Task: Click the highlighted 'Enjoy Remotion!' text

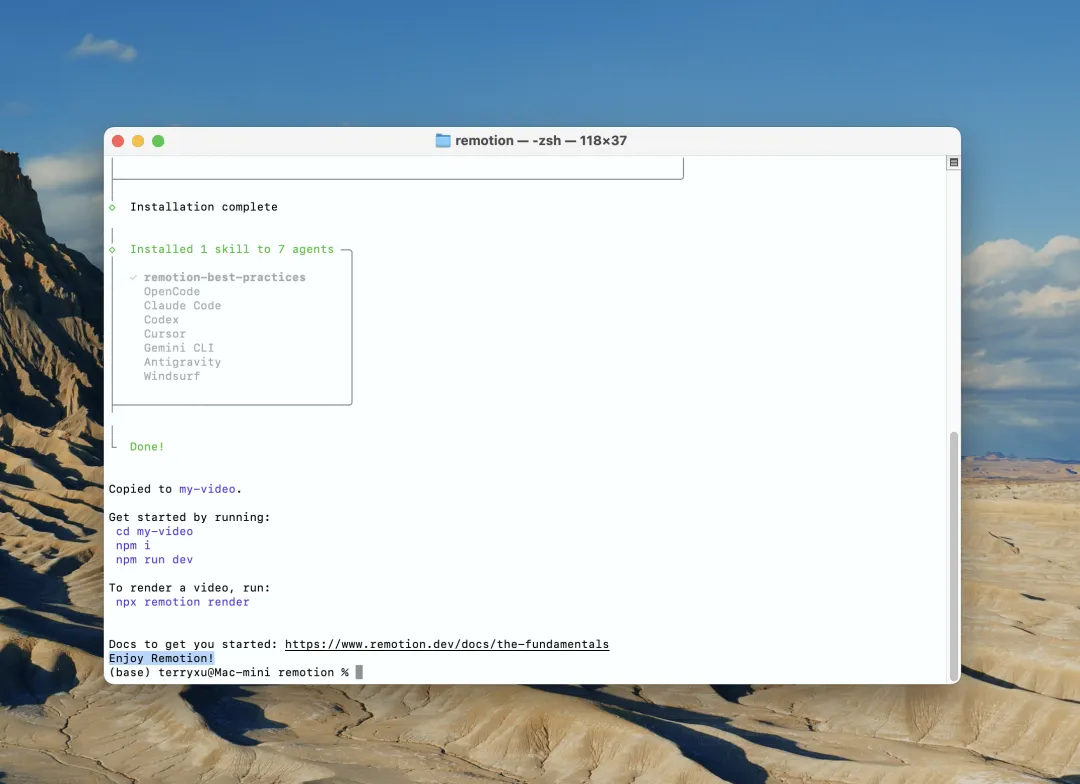Action: pos(161,659)
